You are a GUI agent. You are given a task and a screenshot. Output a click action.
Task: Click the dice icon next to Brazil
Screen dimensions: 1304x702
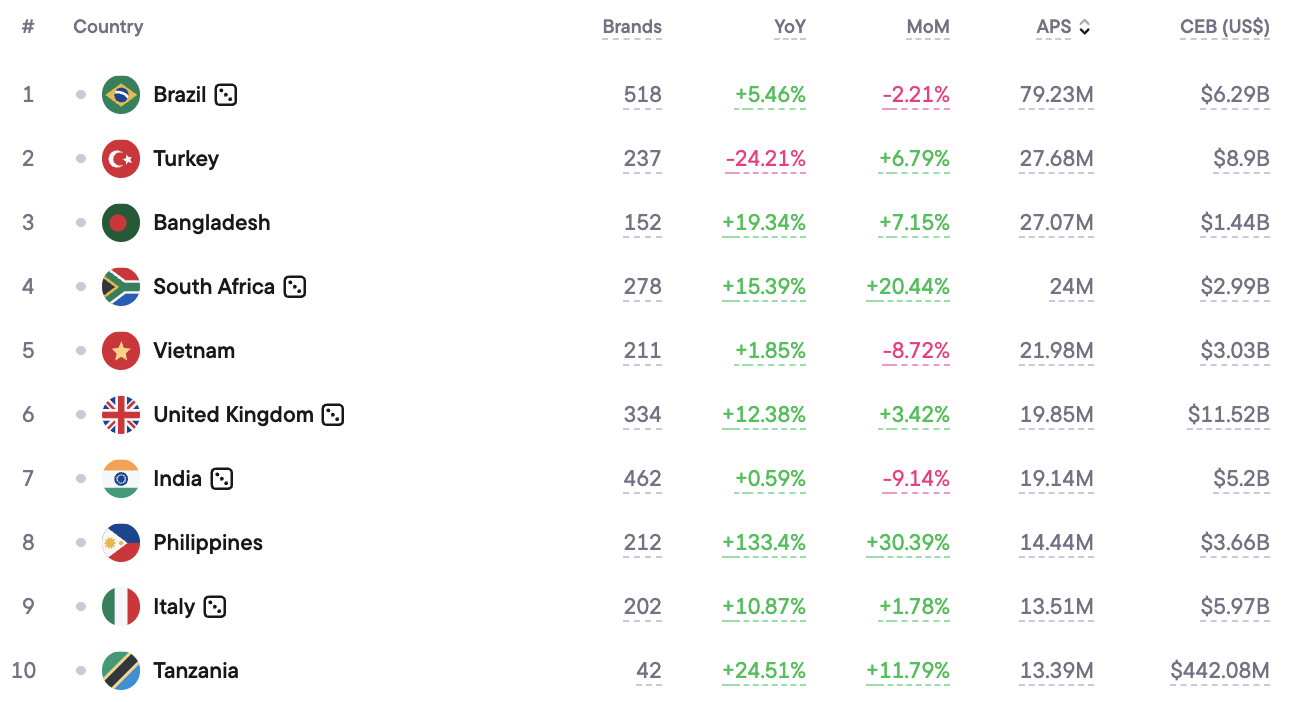click(226, 95)
